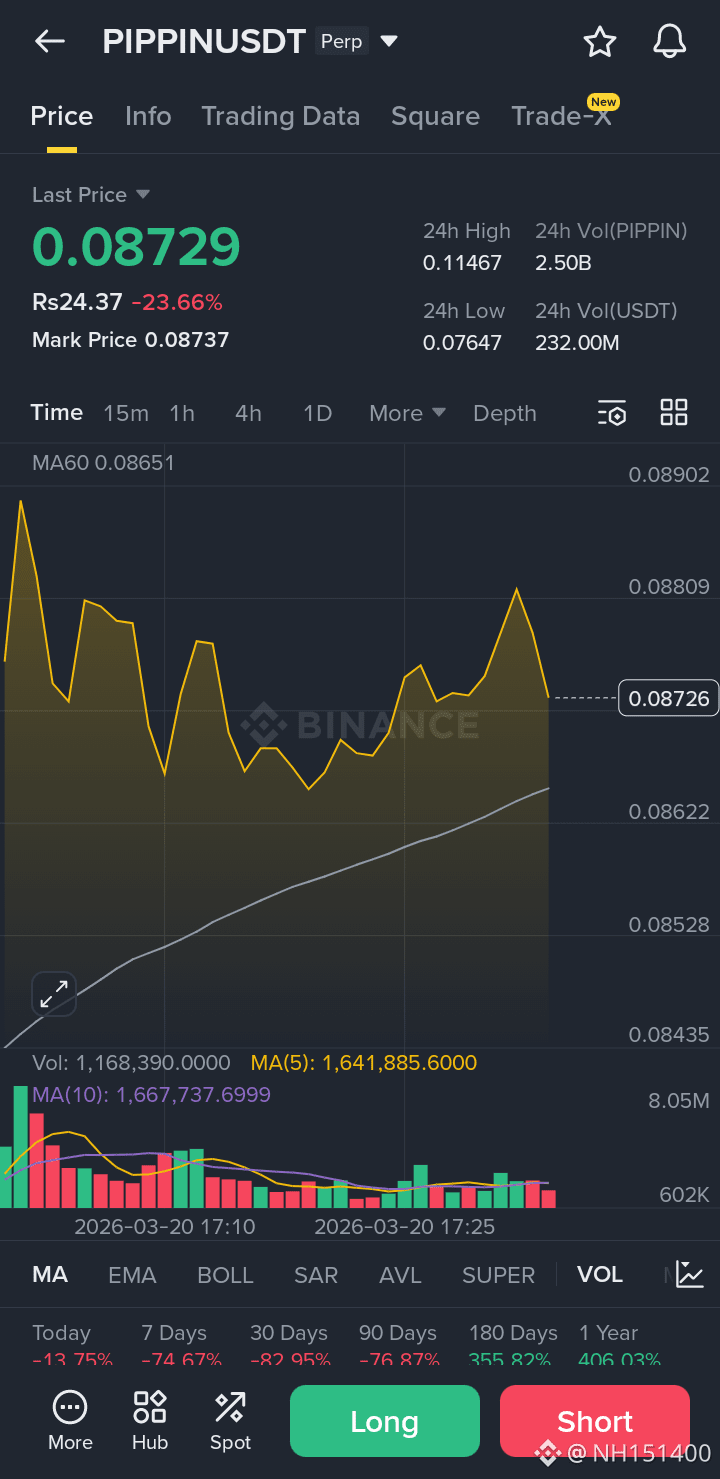Open the More menu icon
The width and height of the screenshot is (720, 1479).
click(x=70, y=1421)
